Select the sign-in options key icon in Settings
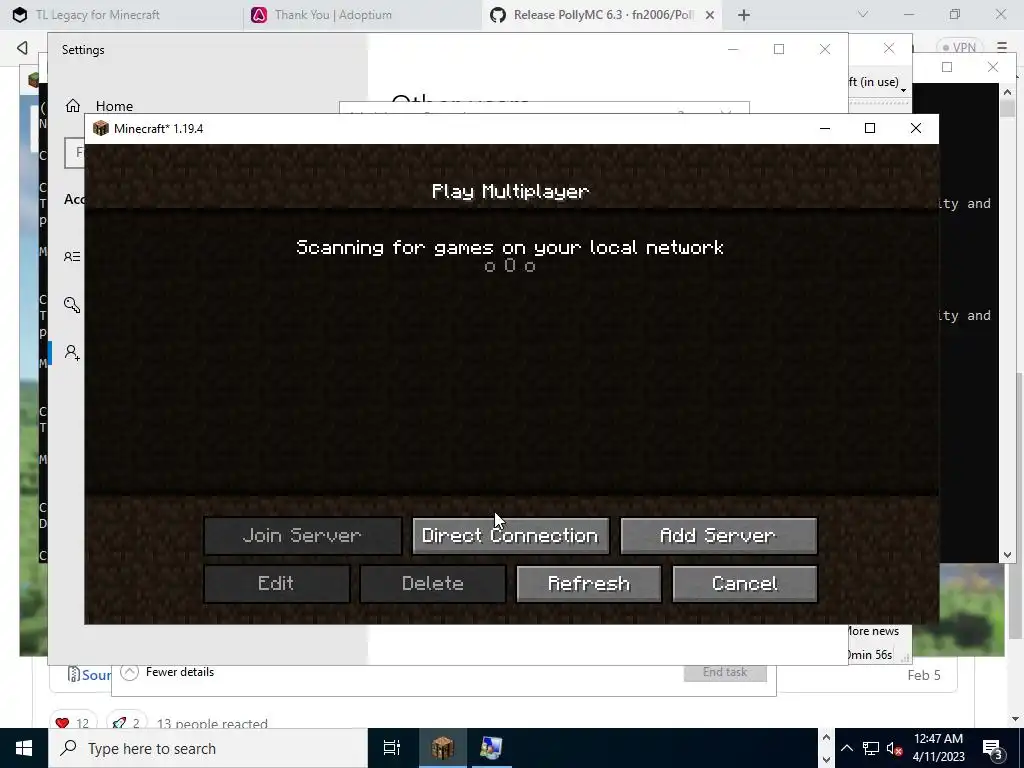Image resolution: width=1024 pixels, height=768 pixels. pos(72,304)
